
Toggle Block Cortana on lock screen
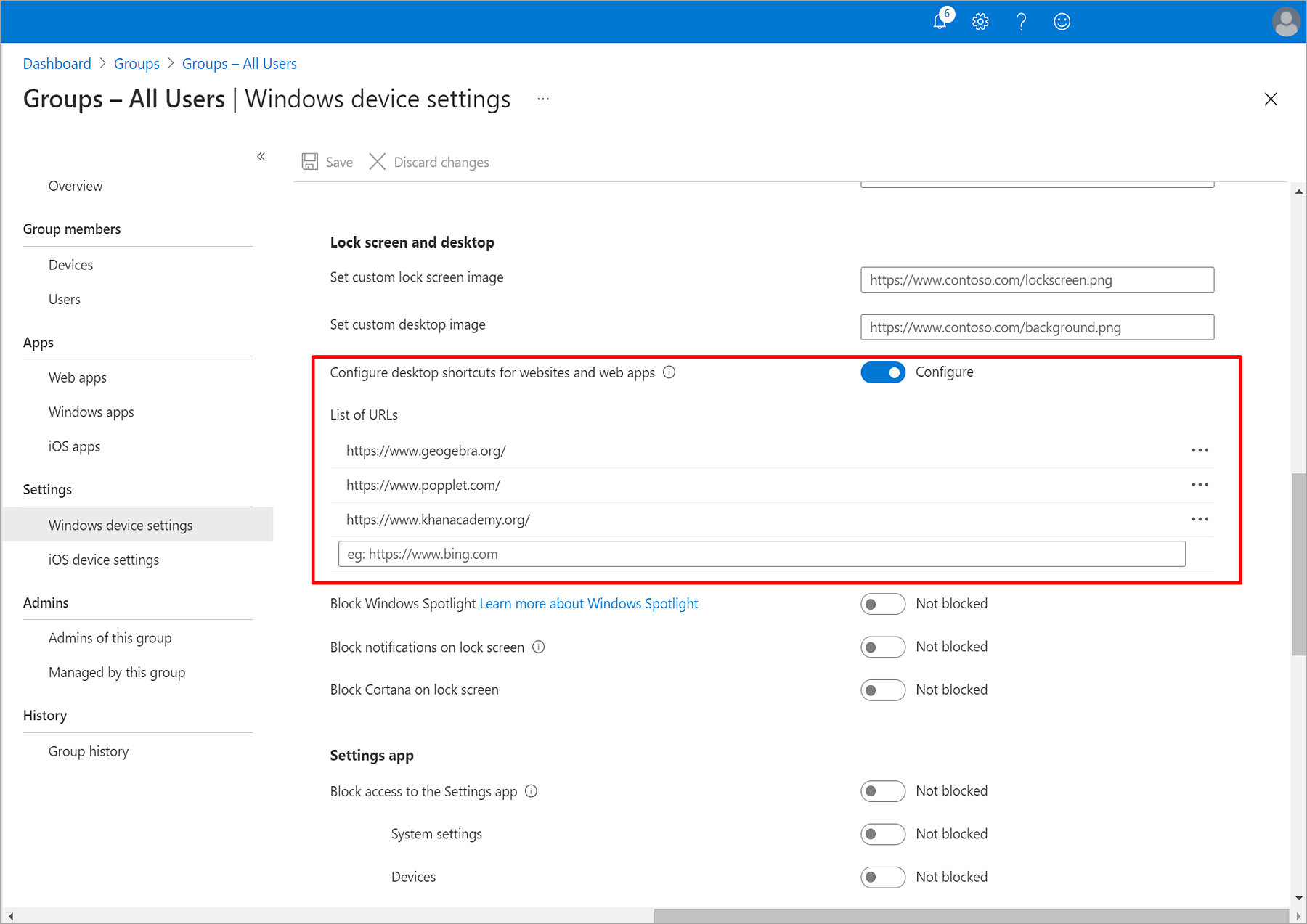[883, 690]
